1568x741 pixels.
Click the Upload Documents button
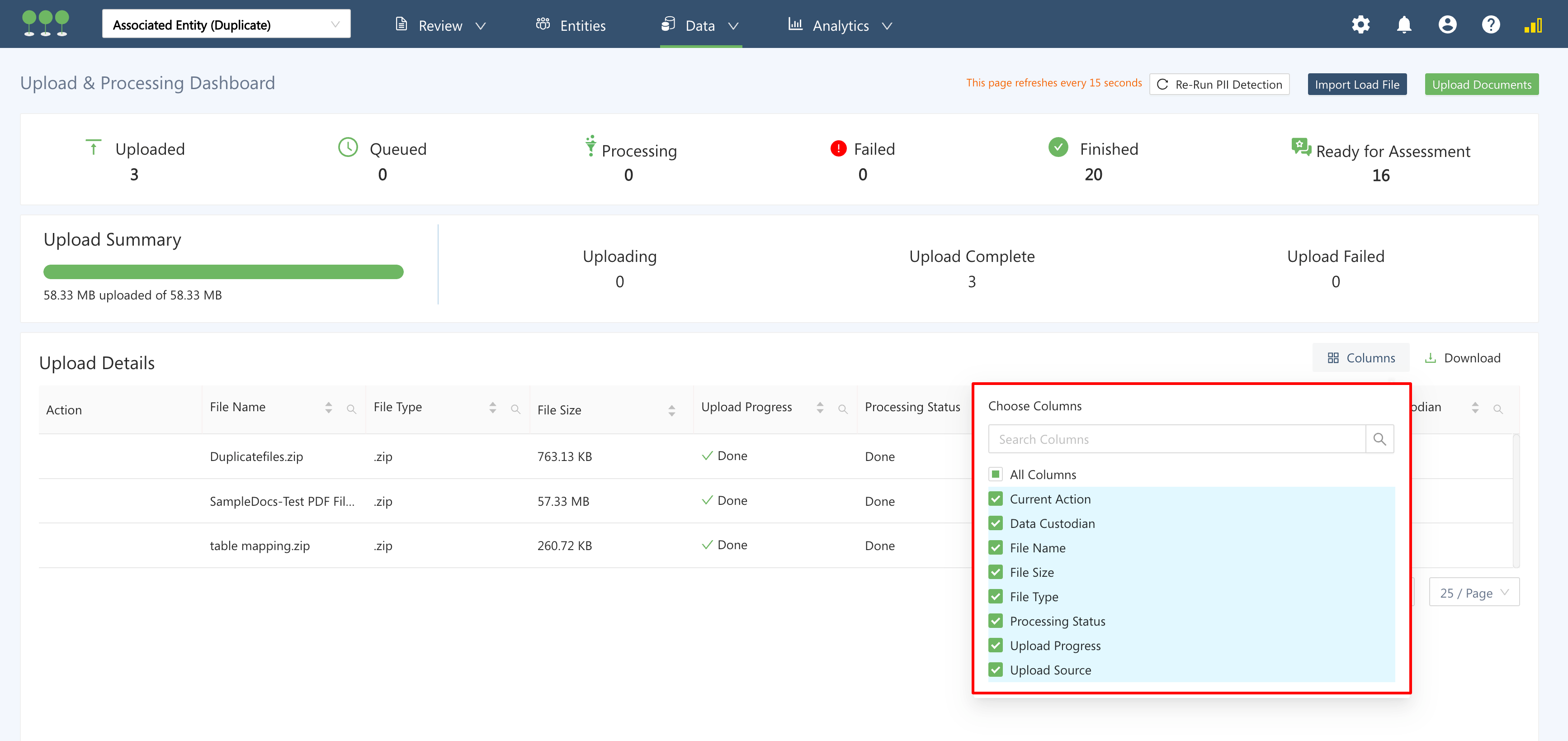pyautogui.click(x=1481, y=85)
